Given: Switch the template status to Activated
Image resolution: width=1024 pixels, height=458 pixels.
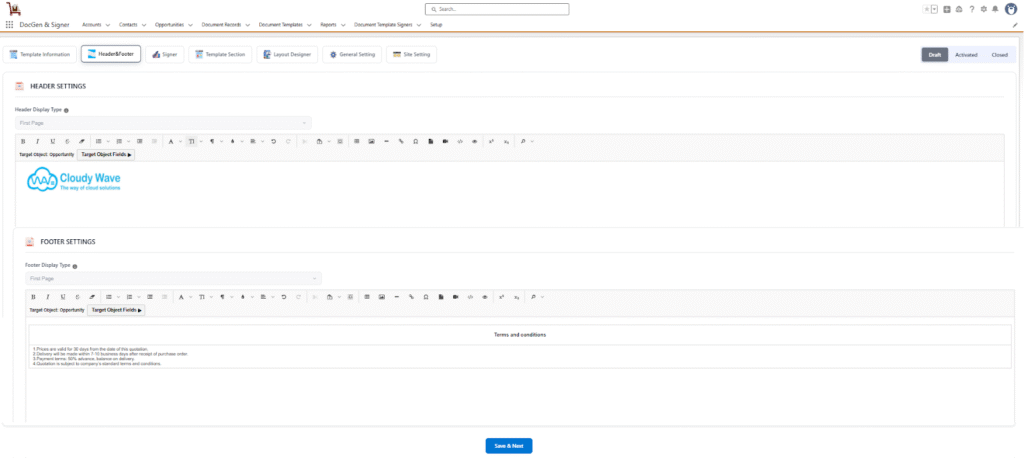Looking at the screenshot, I should coord(966,55).
